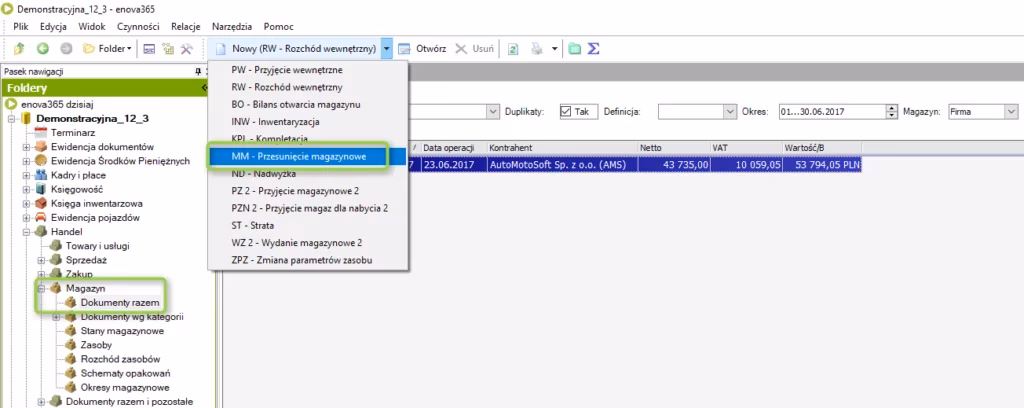Click the green folder icon beside Sigma
The image size is (1024, 408).
click(x=574, y=48)
